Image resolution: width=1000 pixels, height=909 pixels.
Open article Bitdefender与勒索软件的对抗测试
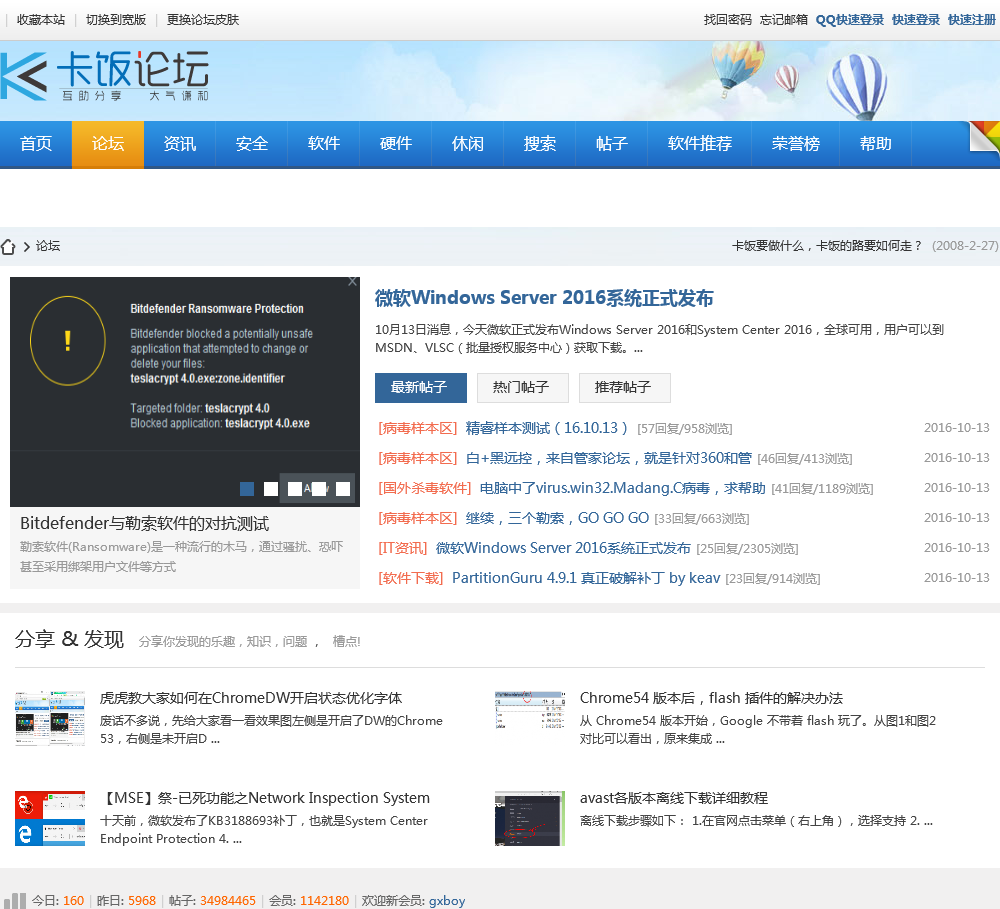click(x=145, y=524)
